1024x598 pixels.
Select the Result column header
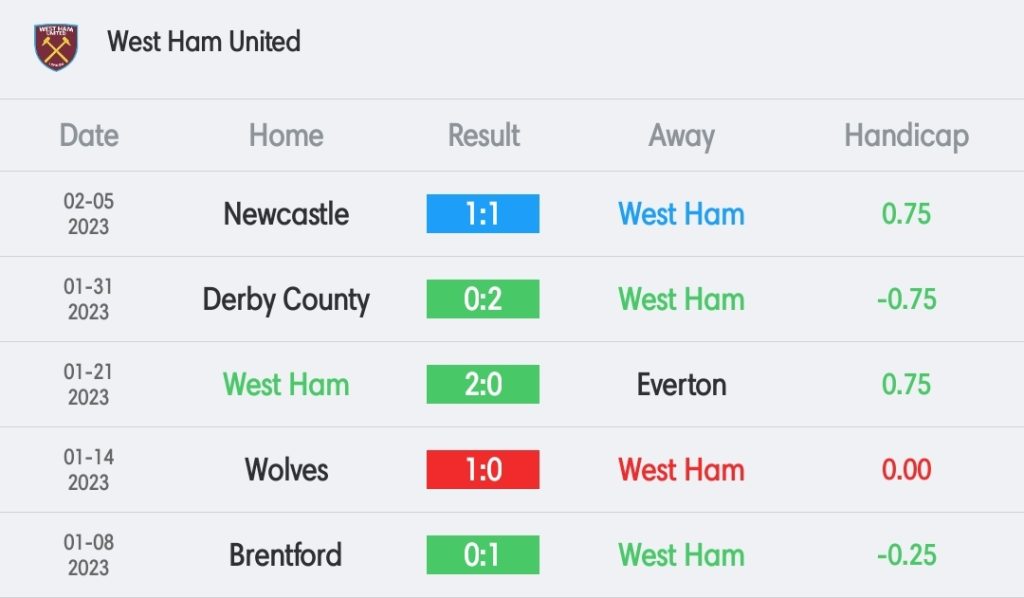[483, 135]
